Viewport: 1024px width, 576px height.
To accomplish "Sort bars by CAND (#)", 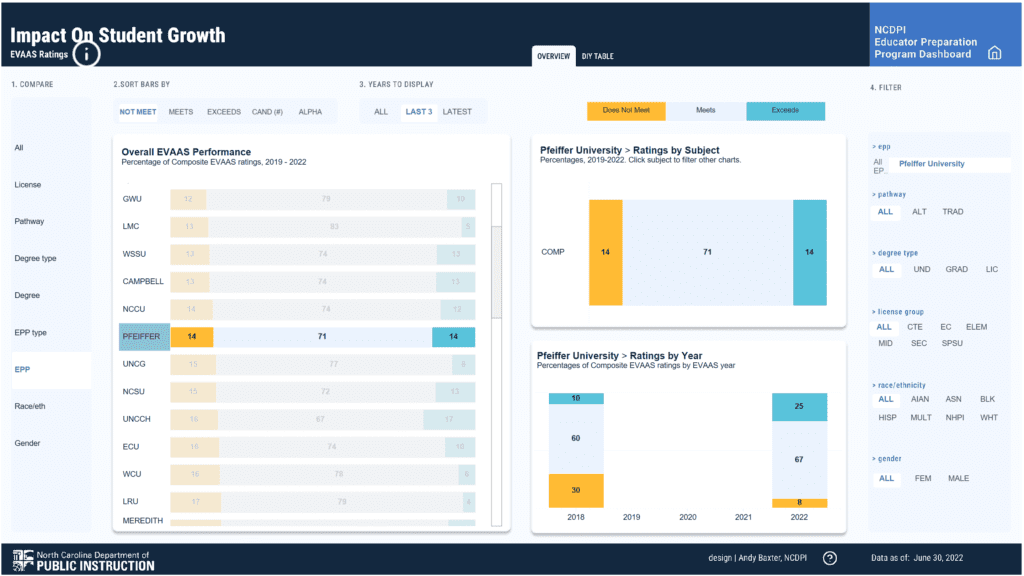I will 267,112.
